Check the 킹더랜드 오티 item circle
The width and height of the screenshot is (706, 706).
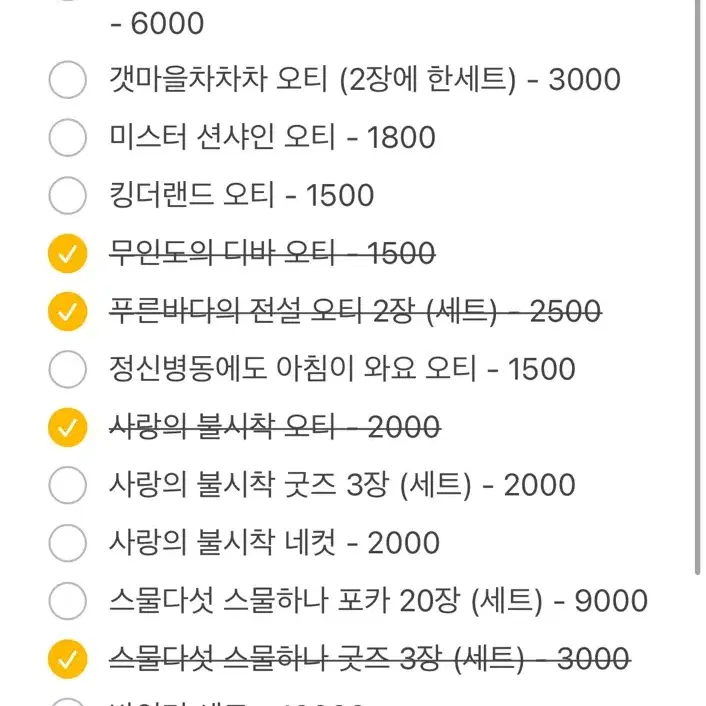[x=68, y=195]
